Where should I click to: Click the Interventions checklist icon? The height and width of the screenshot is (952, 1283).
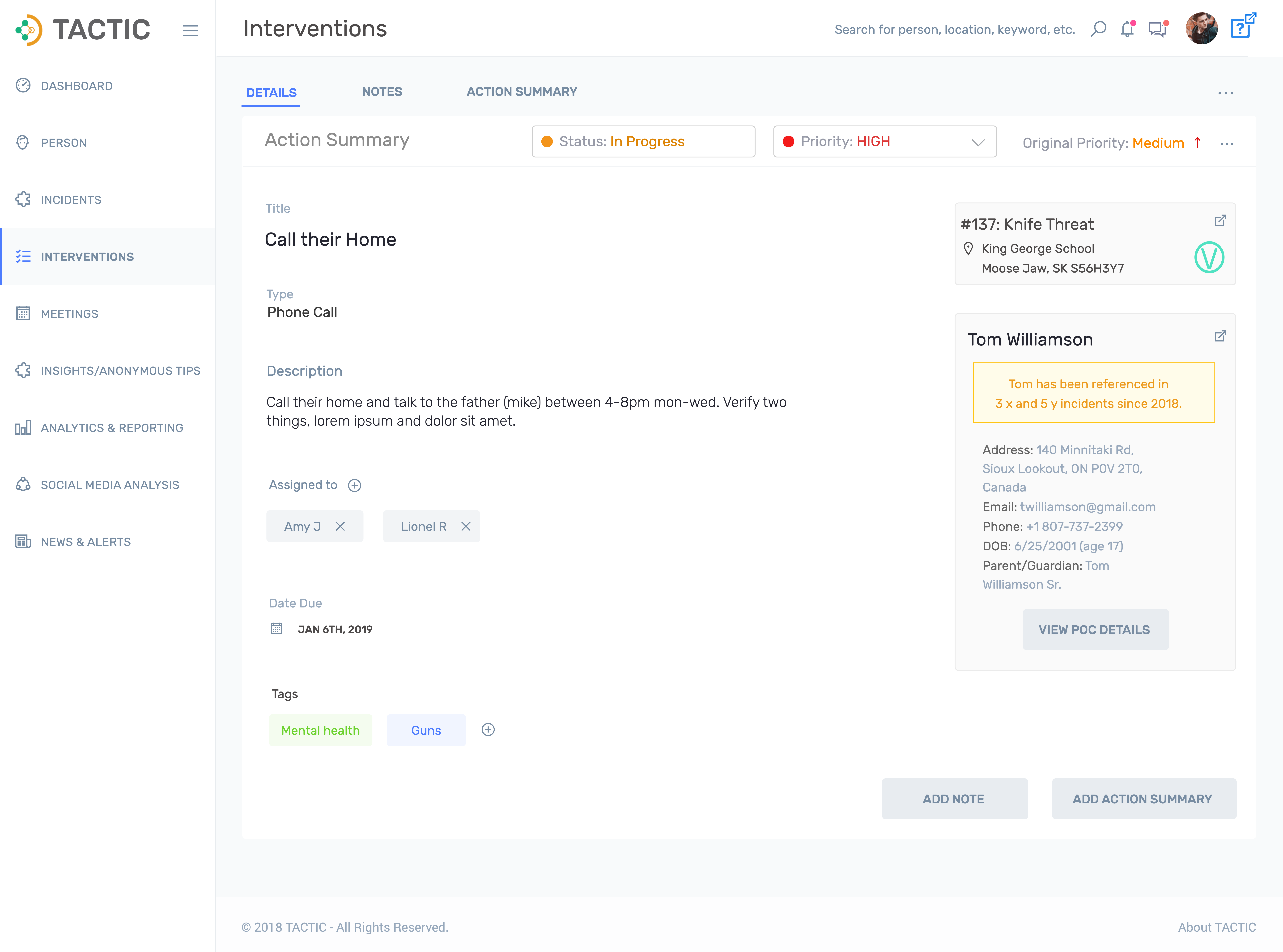(23, 257)
